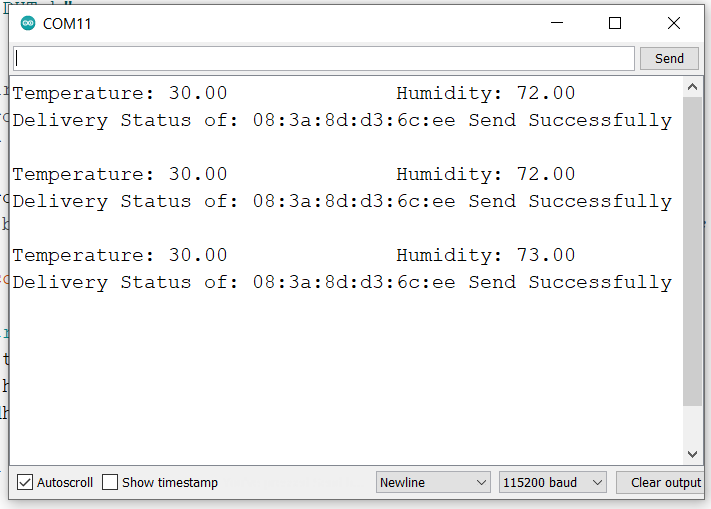Enable the Show timestamp checkbox
711x509 pixels.
tap(110, 482)
